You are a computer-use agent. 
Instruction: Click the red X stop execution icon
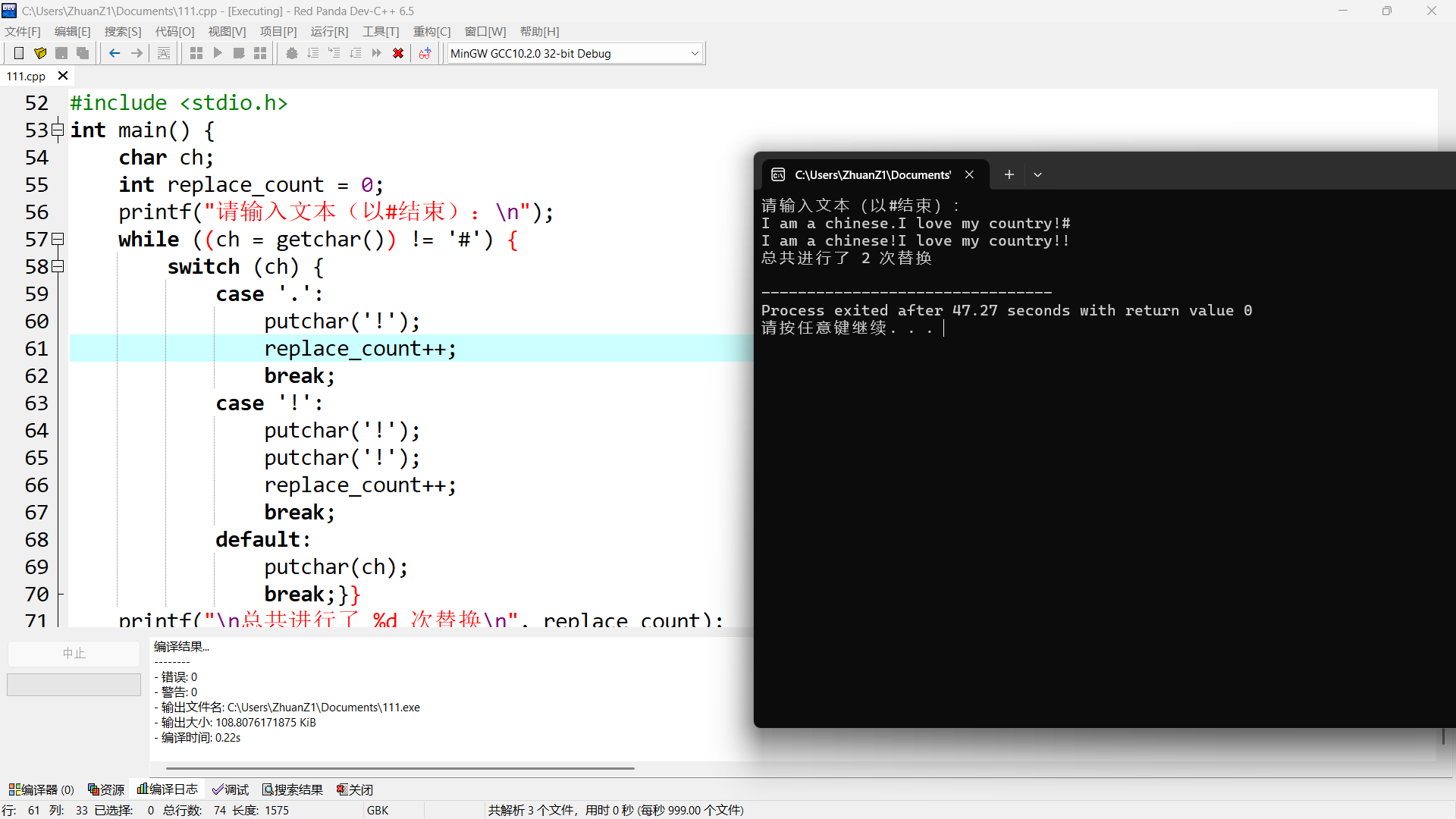pyautogui.click(x=397, y=53)
